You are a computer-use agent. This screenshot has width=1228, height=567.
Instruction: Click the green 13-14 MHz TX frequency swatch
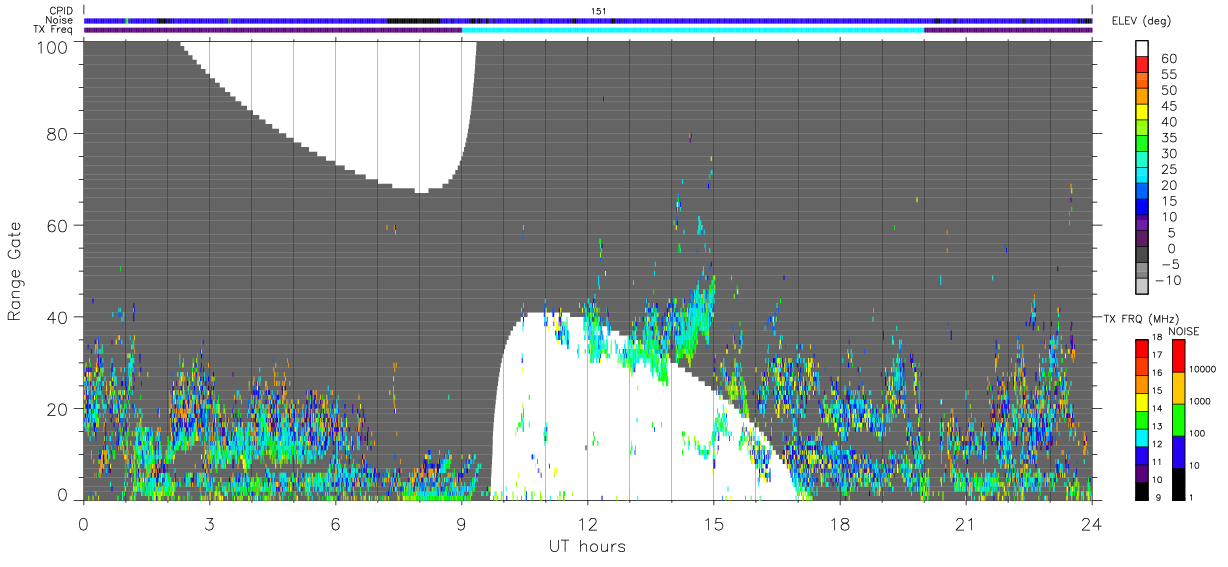pos(1141,419)
